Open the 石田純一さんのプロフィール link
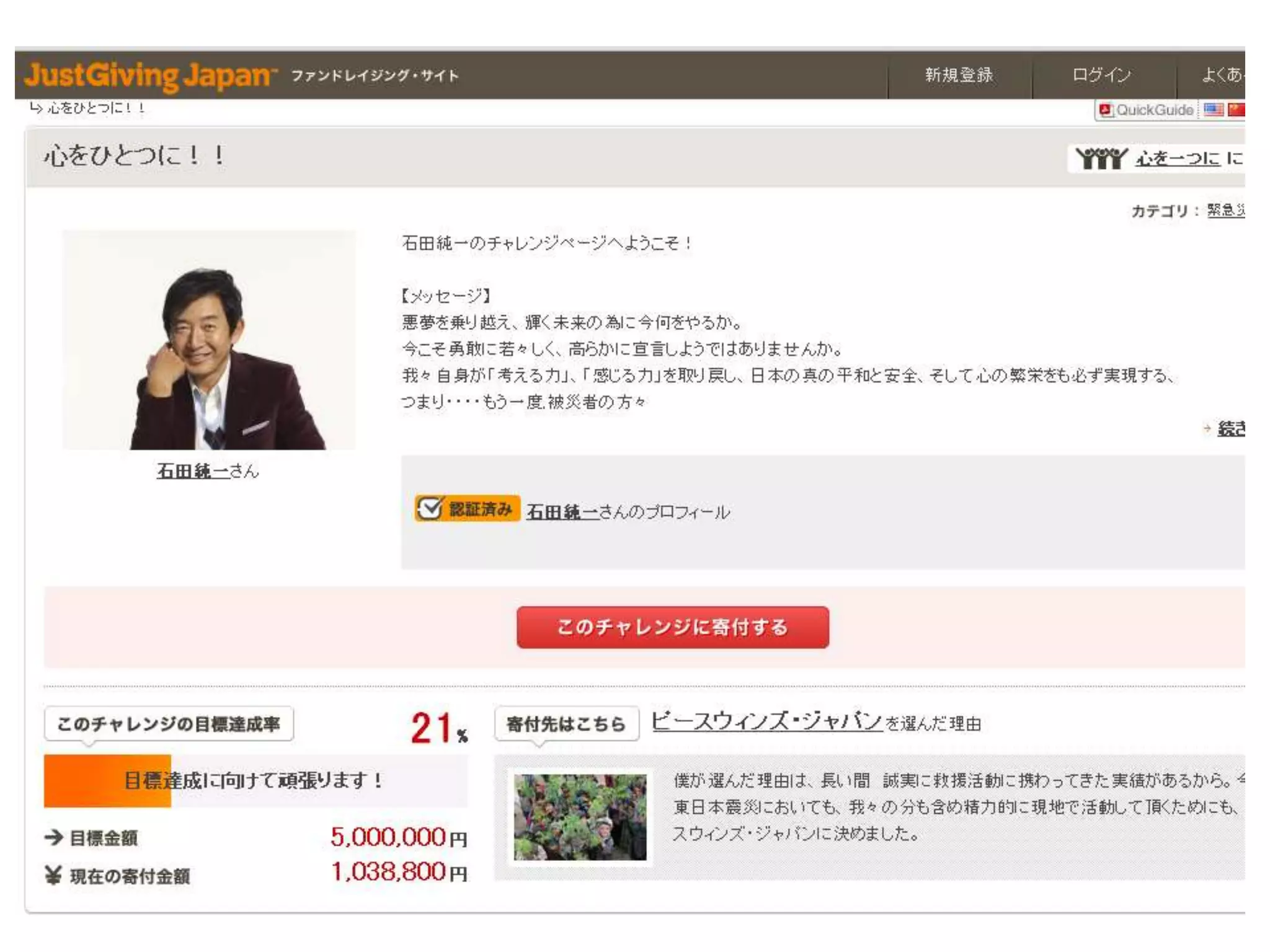 (x=628, y=512)
